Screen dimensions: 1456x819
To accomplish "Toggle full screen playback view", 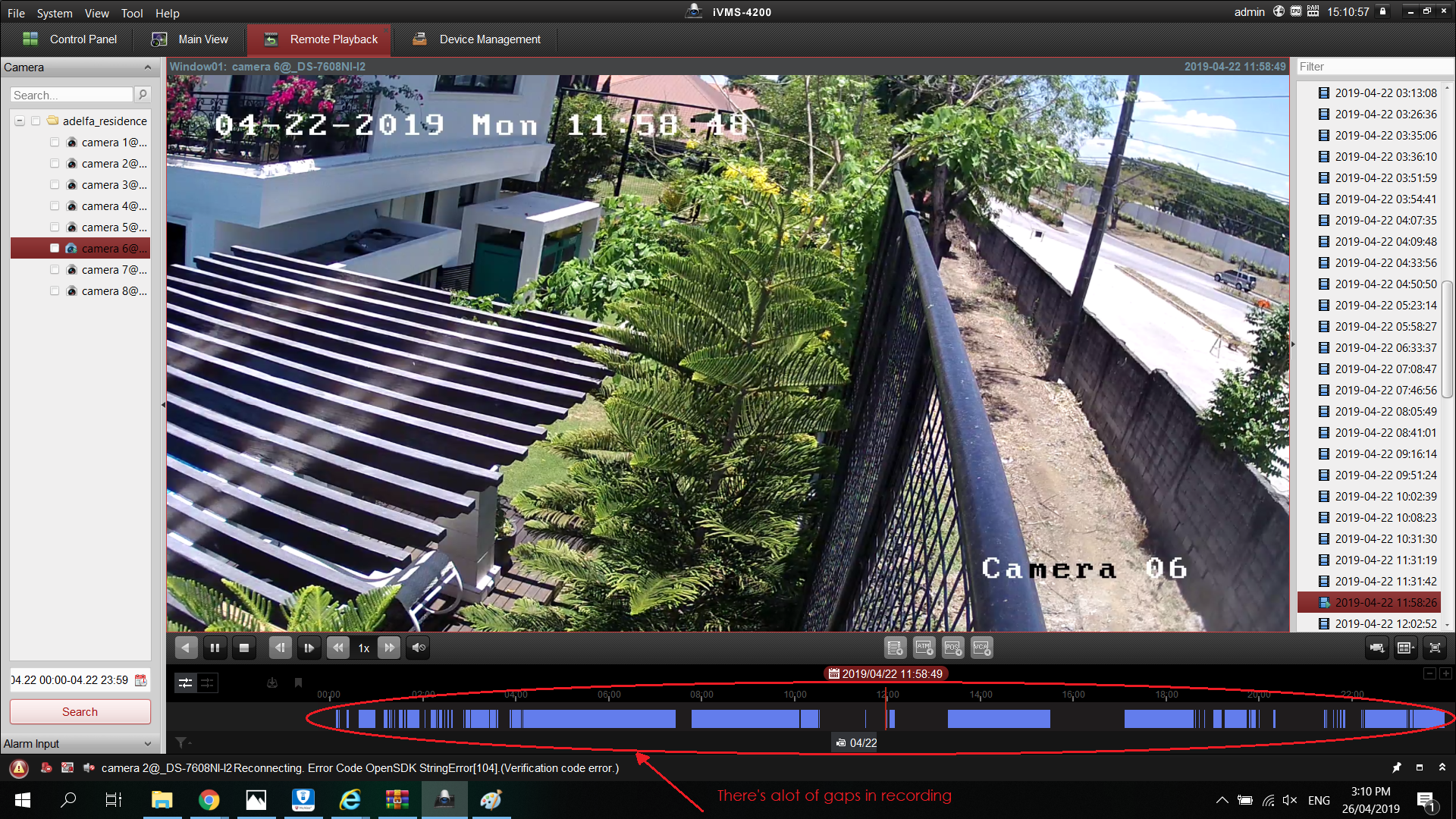I will 1435,648.
